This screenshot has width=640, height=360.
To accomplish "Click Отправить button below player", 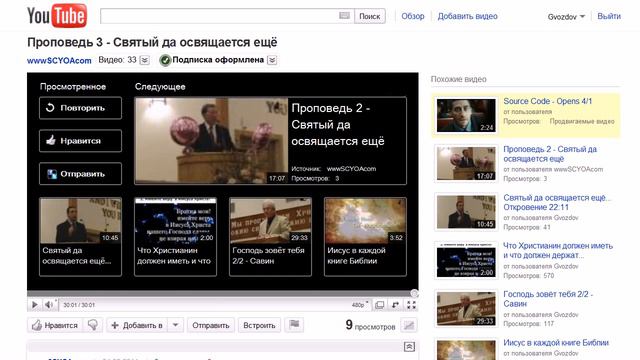I will tap(211, 325).
